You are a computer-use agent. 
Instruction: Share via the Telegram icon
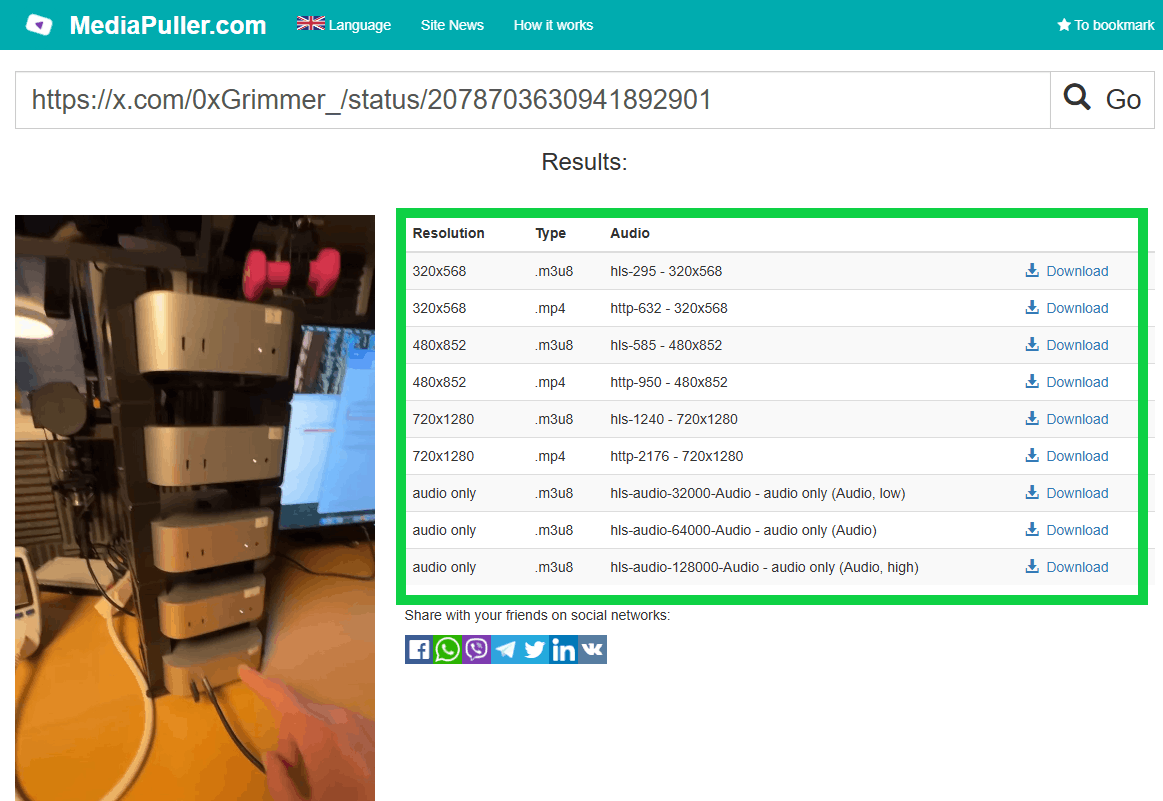506,650
